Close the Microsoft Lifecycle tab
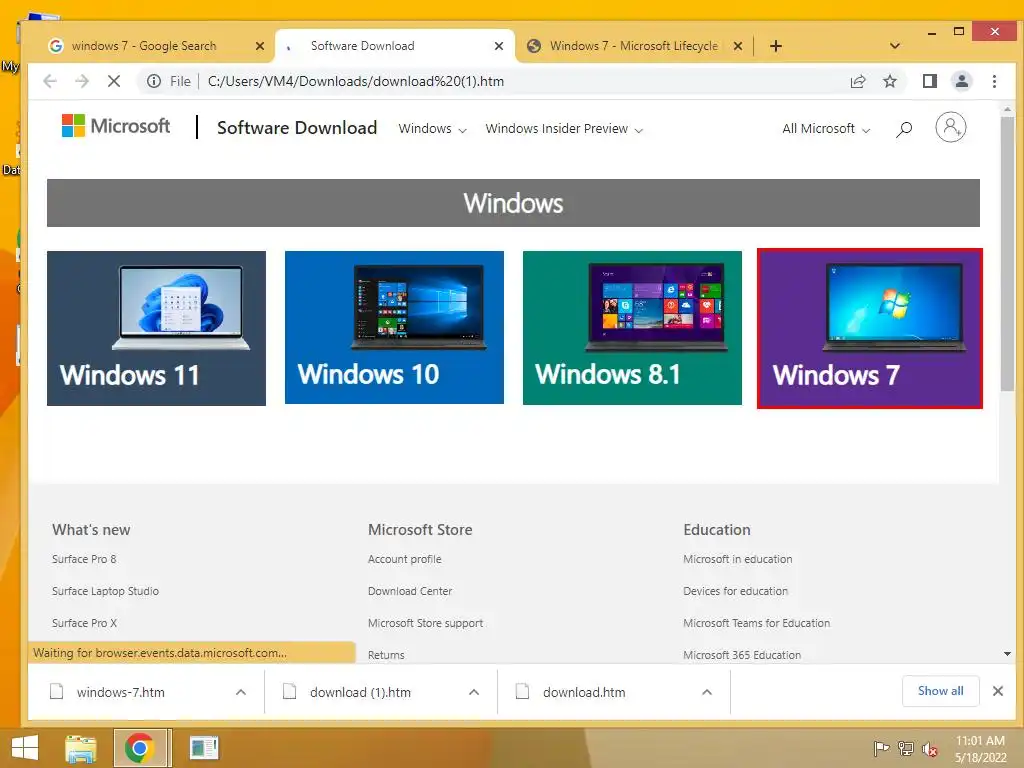This screenshot has height=768, width=1024. tap(738, 46)
